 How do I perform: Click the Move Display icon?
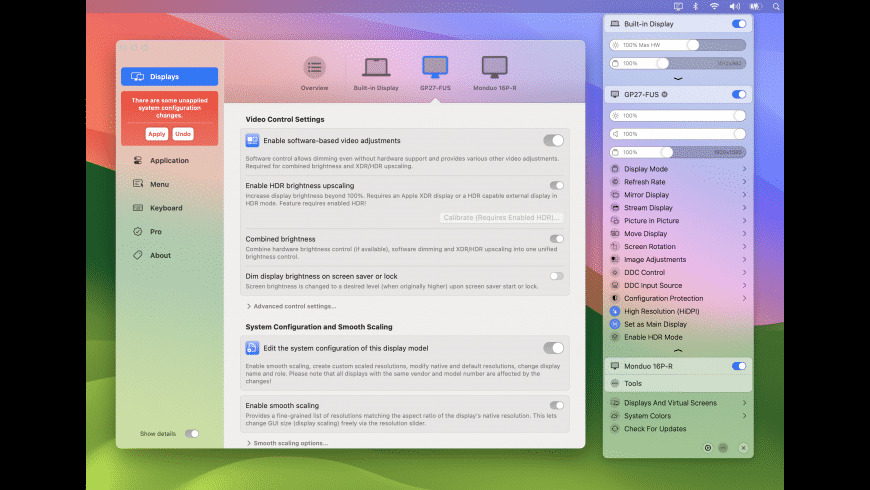click(615, 234)
